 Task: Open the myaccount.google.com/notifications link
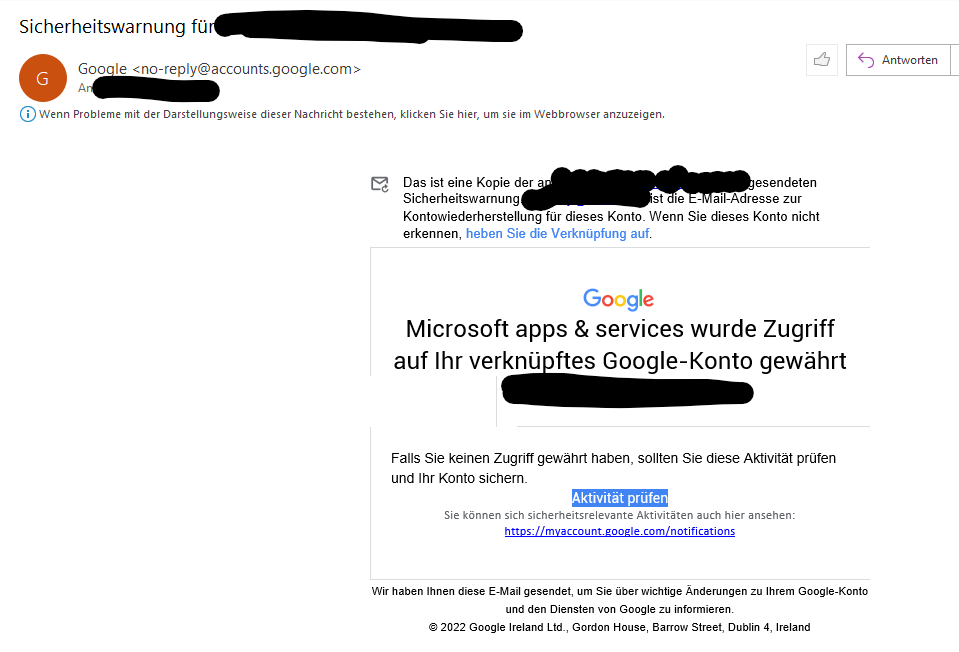(x=620, y=531)
